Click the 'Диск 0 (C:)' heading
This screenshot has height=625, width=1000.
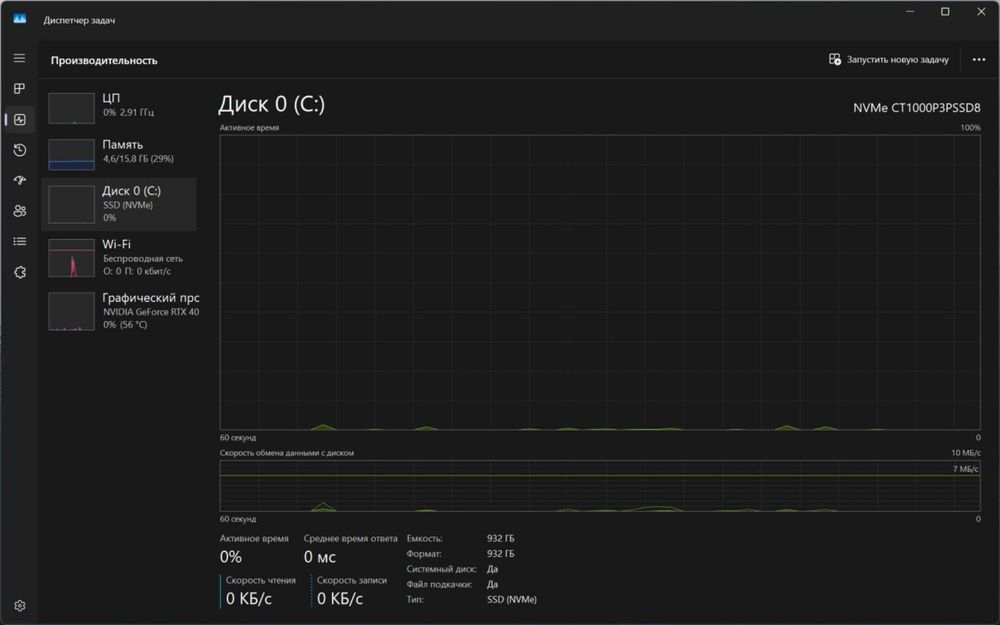(272, 104)
